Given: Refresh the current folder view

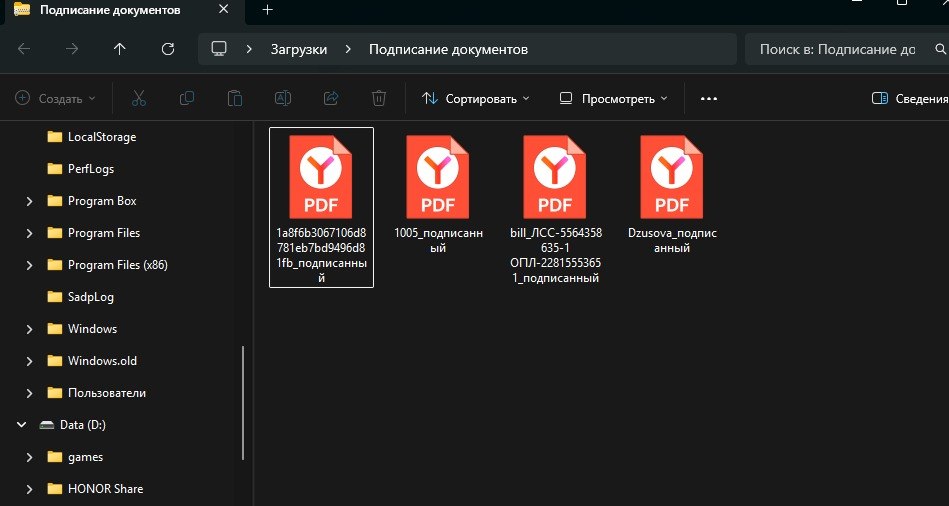Looking at the screenshot, I should pyautogui.click(x=168, y=49).
